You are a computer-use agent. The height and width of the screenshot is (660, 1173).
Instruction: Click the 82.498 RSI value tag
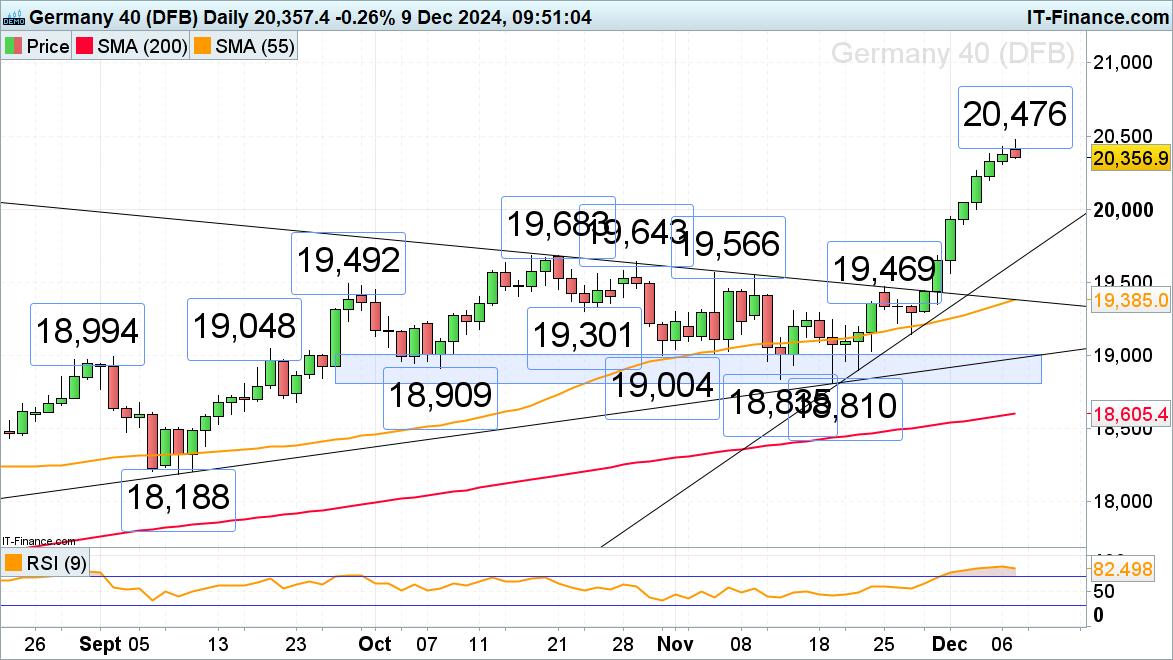pyautogui.click(x=1130, y=569)
